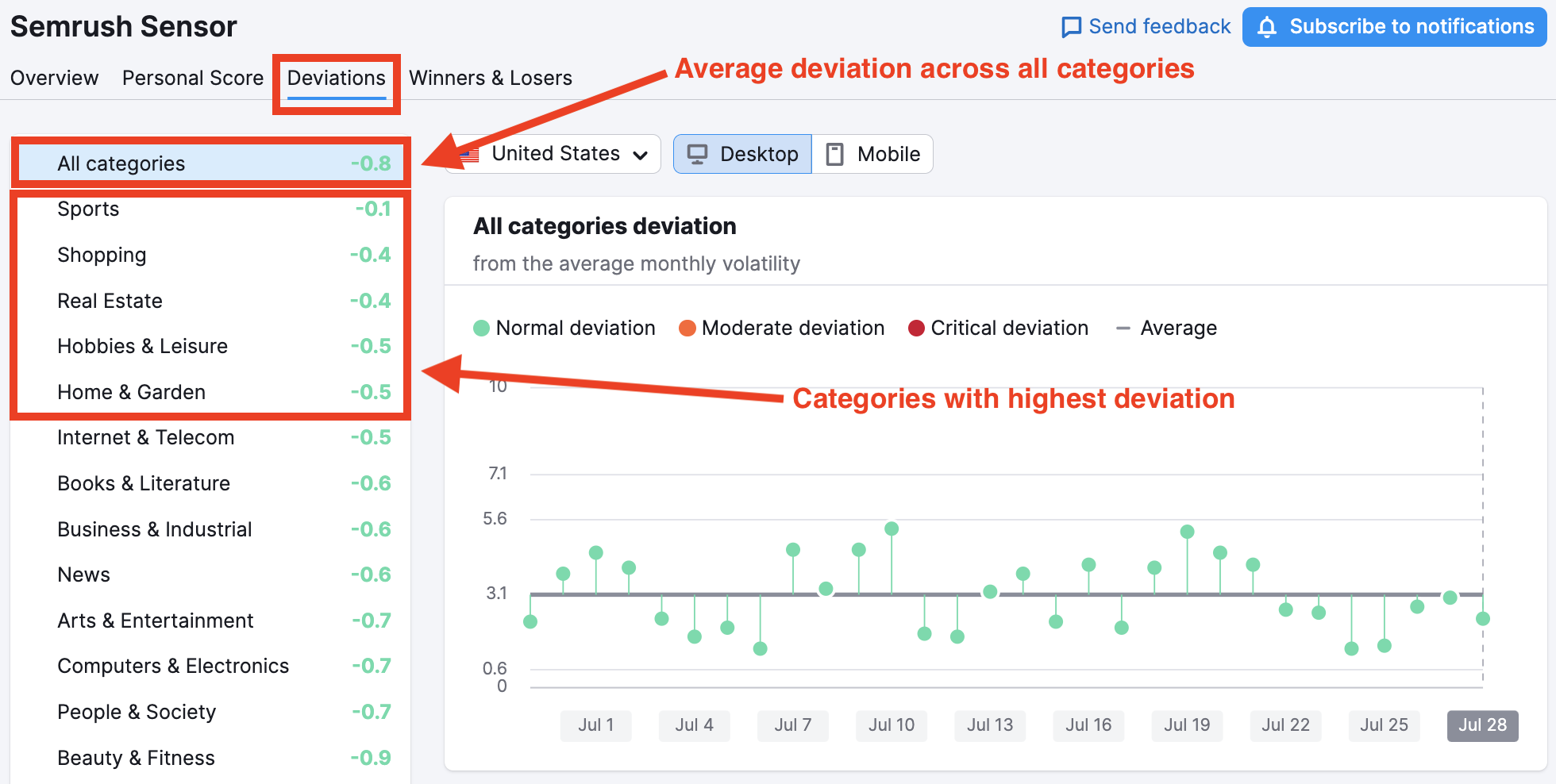Select Jul 28 date marker on chart

pyautogui.click(x=1481, y=725)
